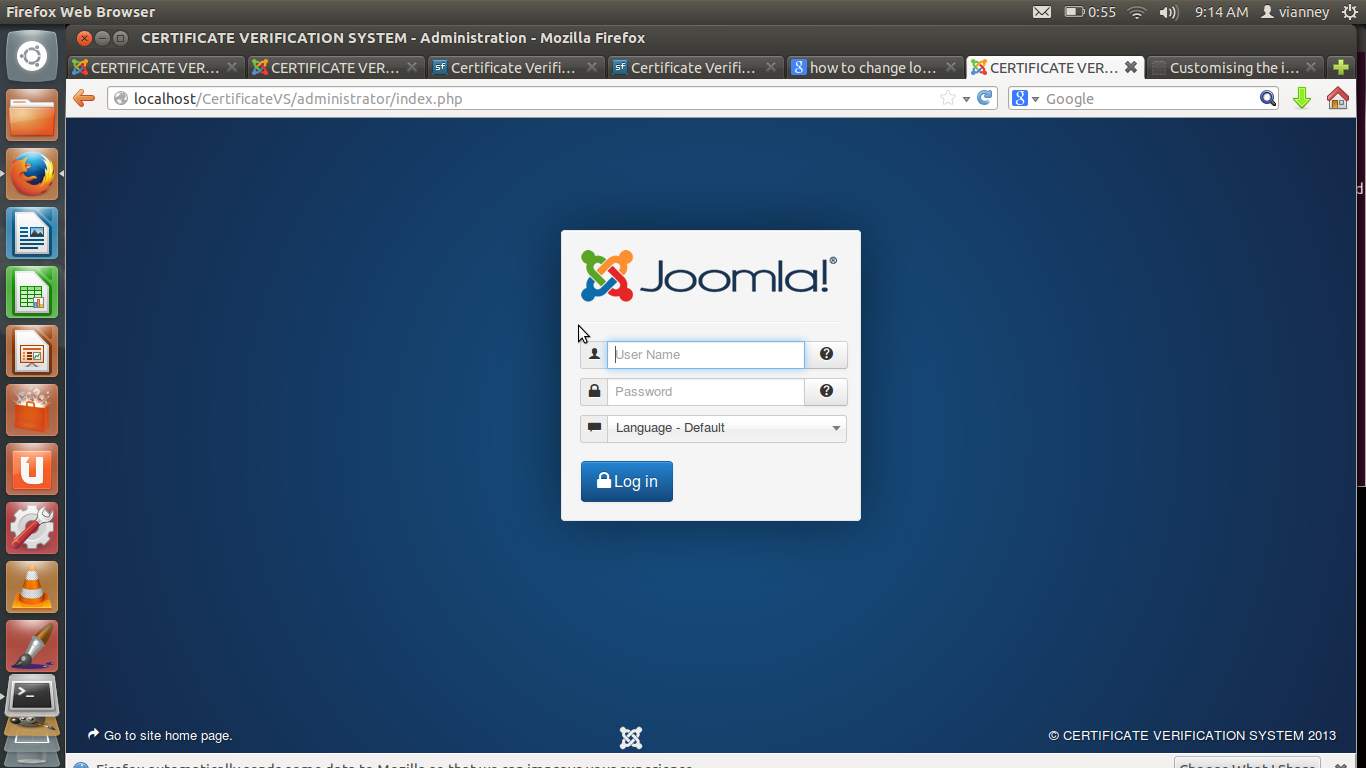Reload page with the refresh icon

point(985,98)
